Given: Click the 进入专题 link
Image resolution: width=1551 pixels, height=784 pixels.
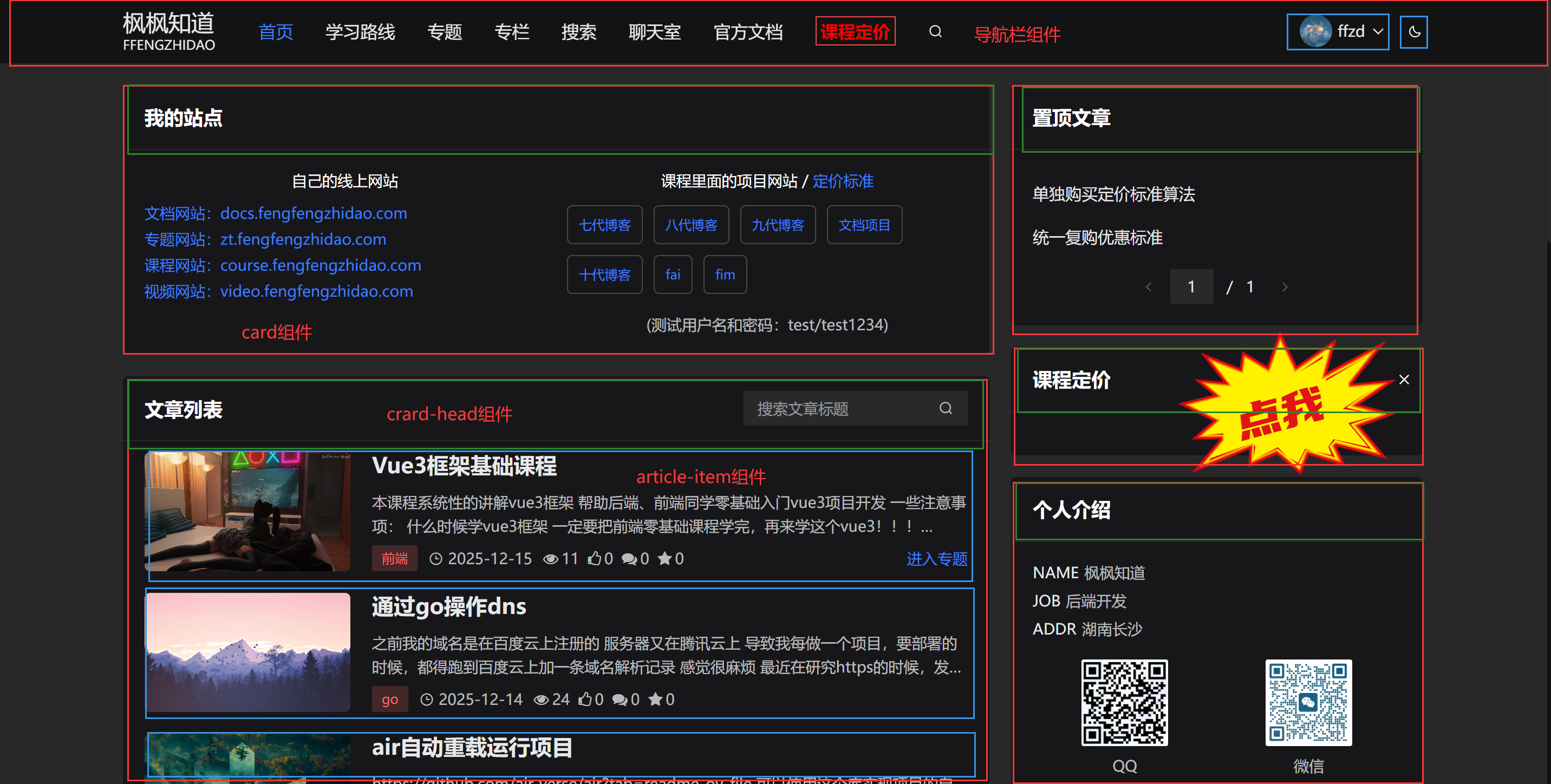Looking at the screenshot, I should (x=936, y=558).
